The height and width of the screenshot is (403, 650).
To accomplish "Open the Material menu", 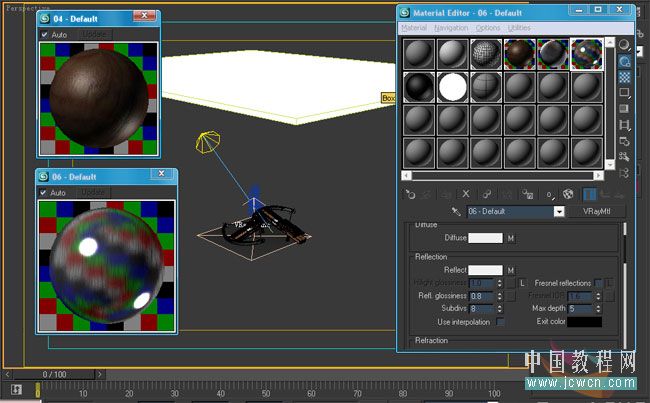I will 414,28.
